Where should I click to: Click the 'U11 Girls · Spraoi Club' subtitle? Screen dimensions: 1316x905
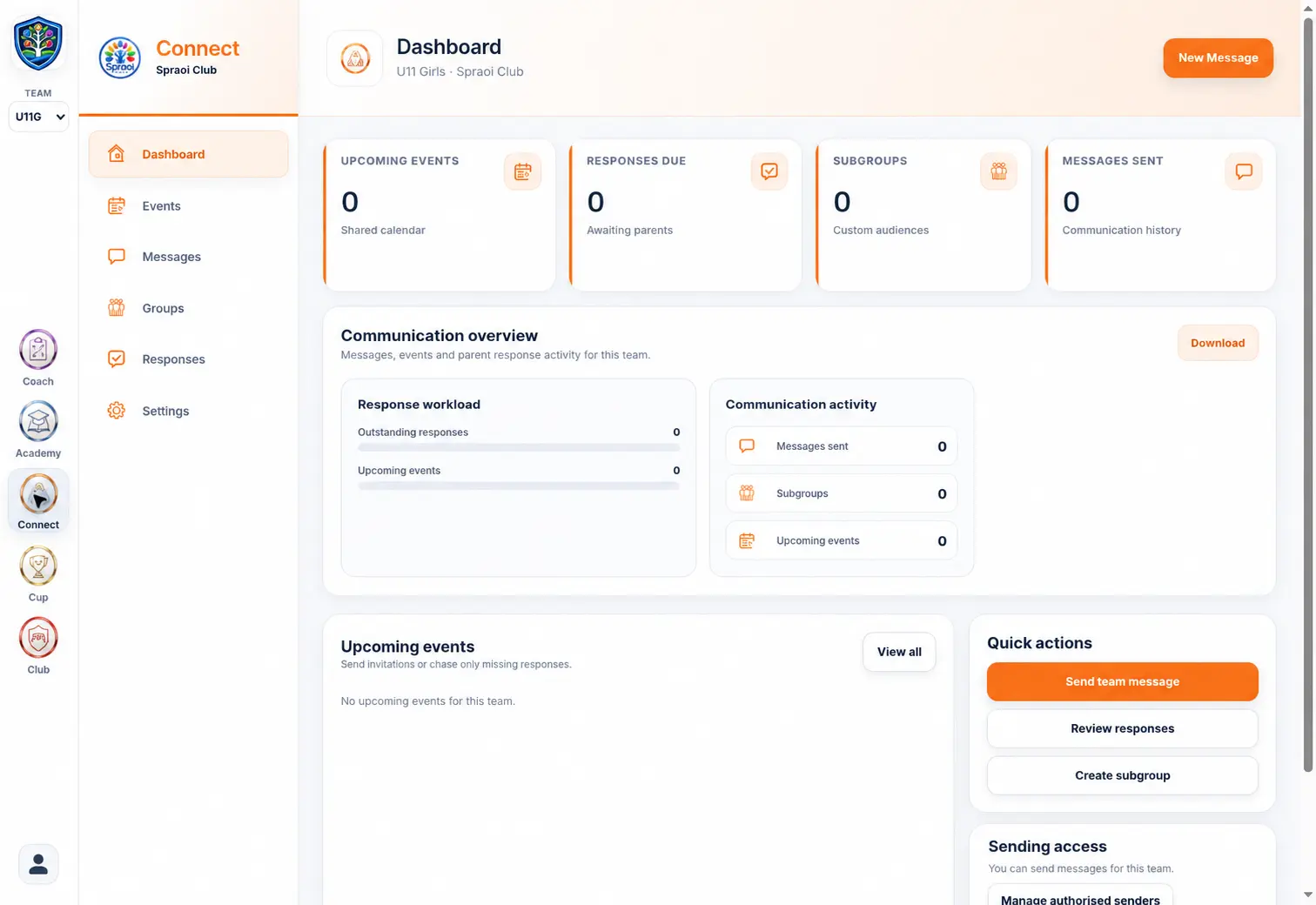(x=460, y=71)
